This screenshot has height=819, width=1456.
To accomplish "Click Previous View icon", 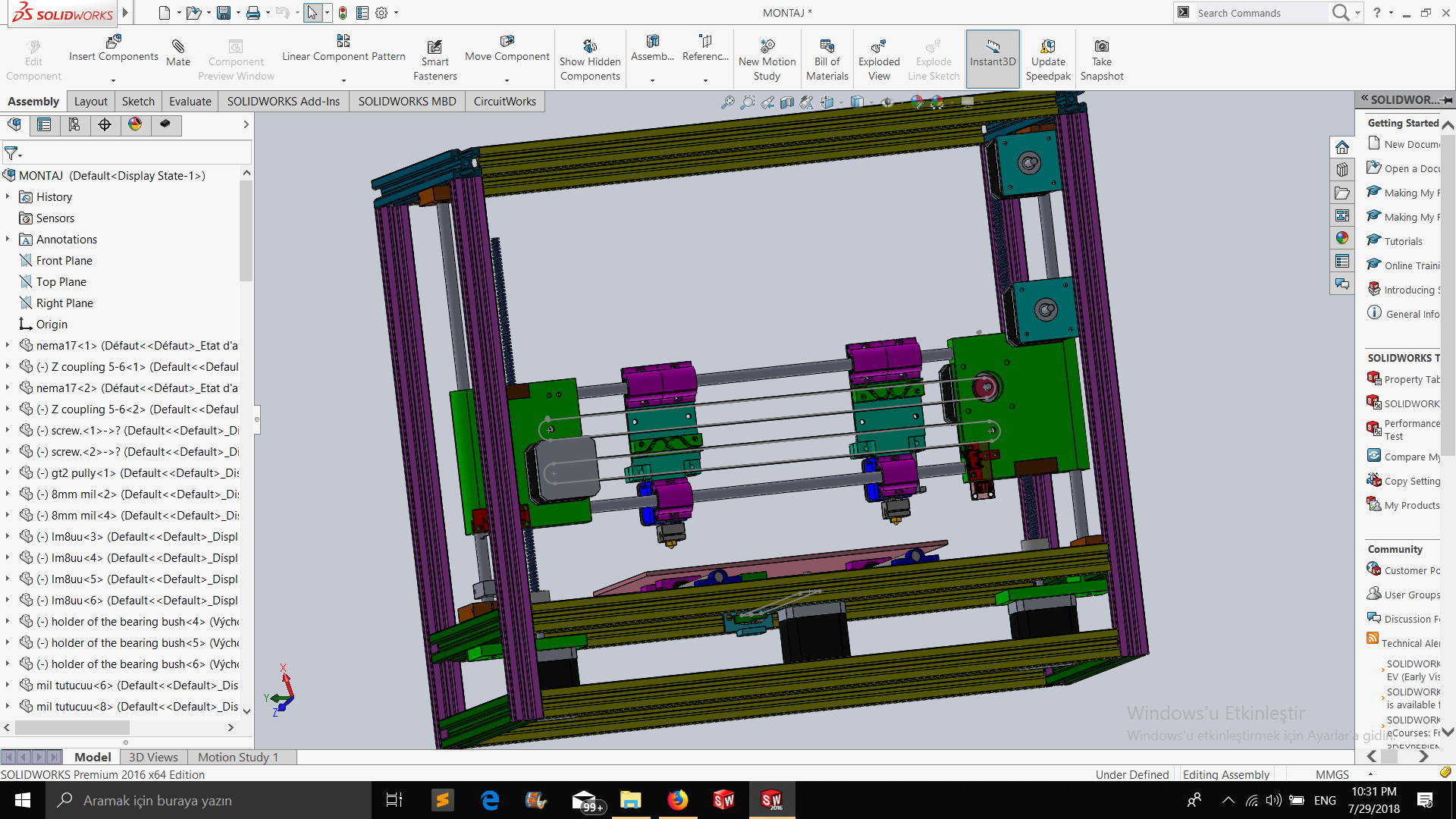I will pyautogui.click(x=767, y=102).
